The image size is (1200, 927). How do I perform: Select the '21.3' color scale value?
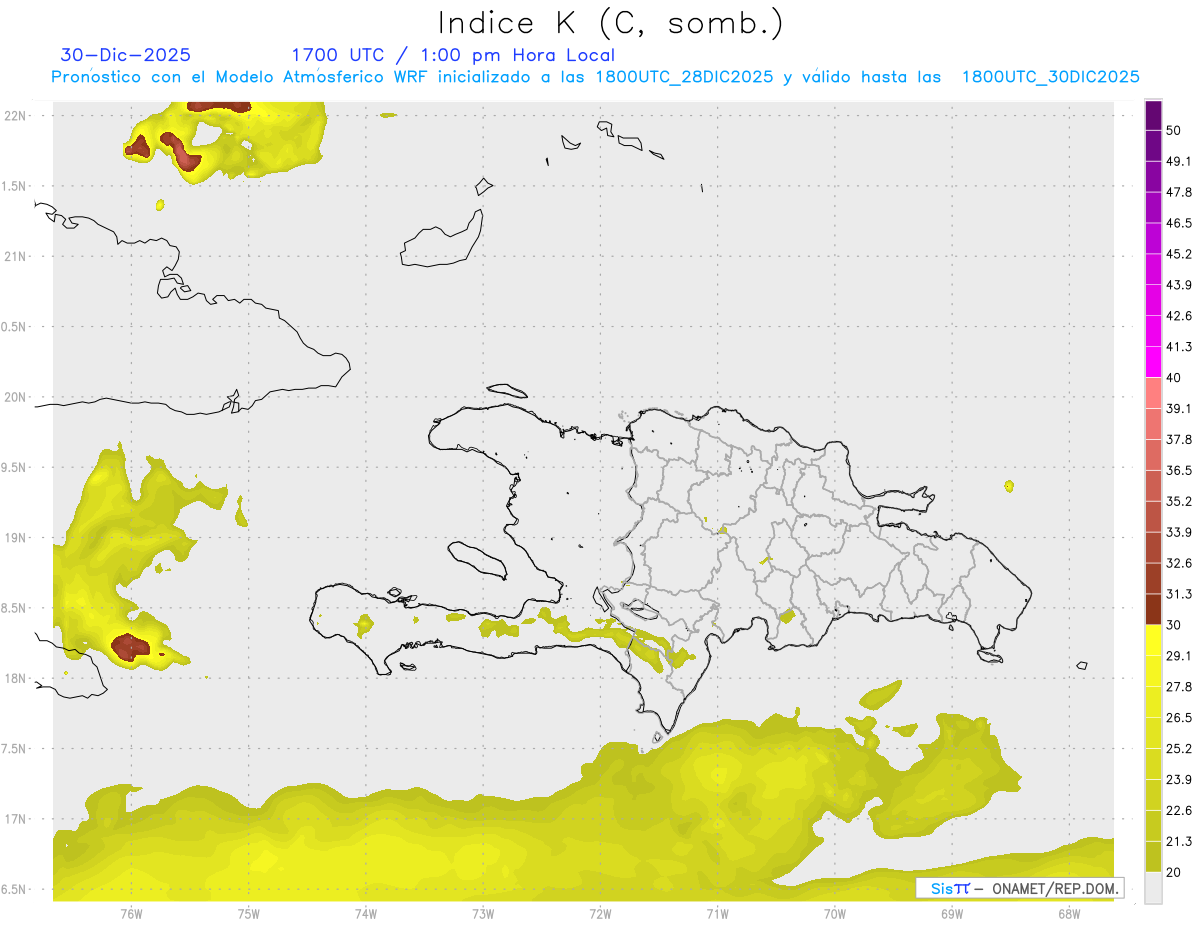[1179, 841]
